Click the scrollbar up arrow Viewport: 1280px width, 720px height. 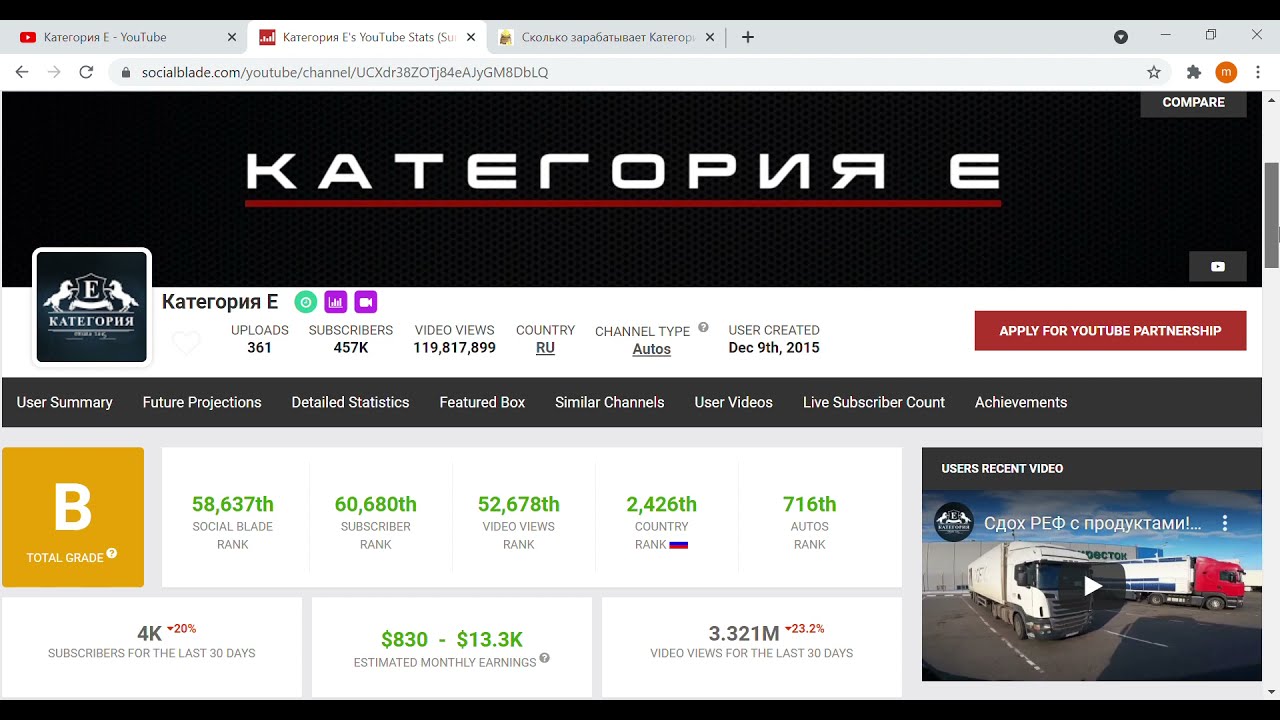[1272, 100]
